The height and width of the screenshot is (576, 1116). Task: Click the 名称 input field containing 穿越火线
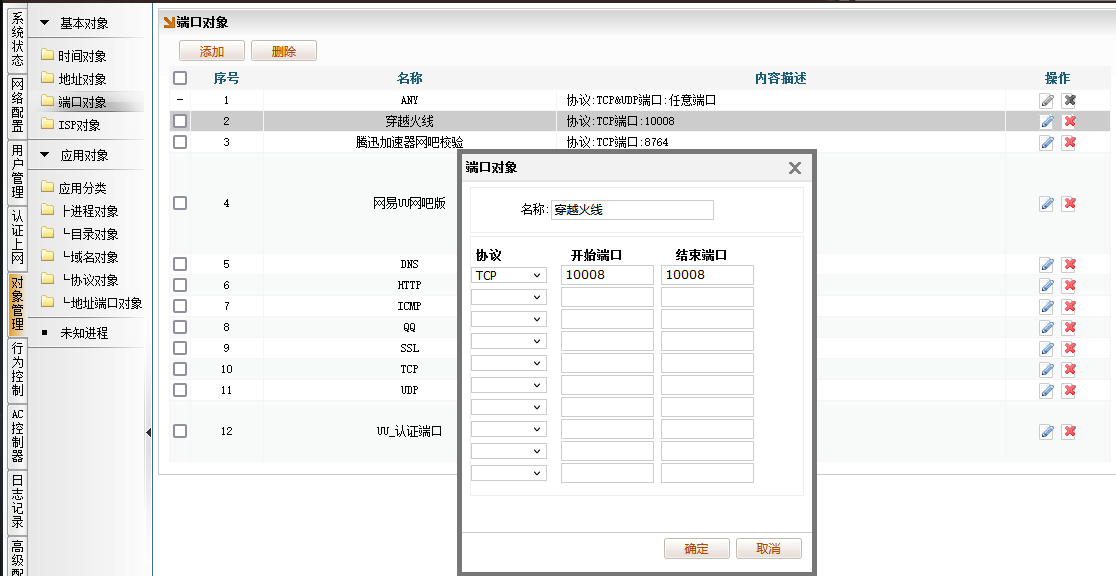632,210
